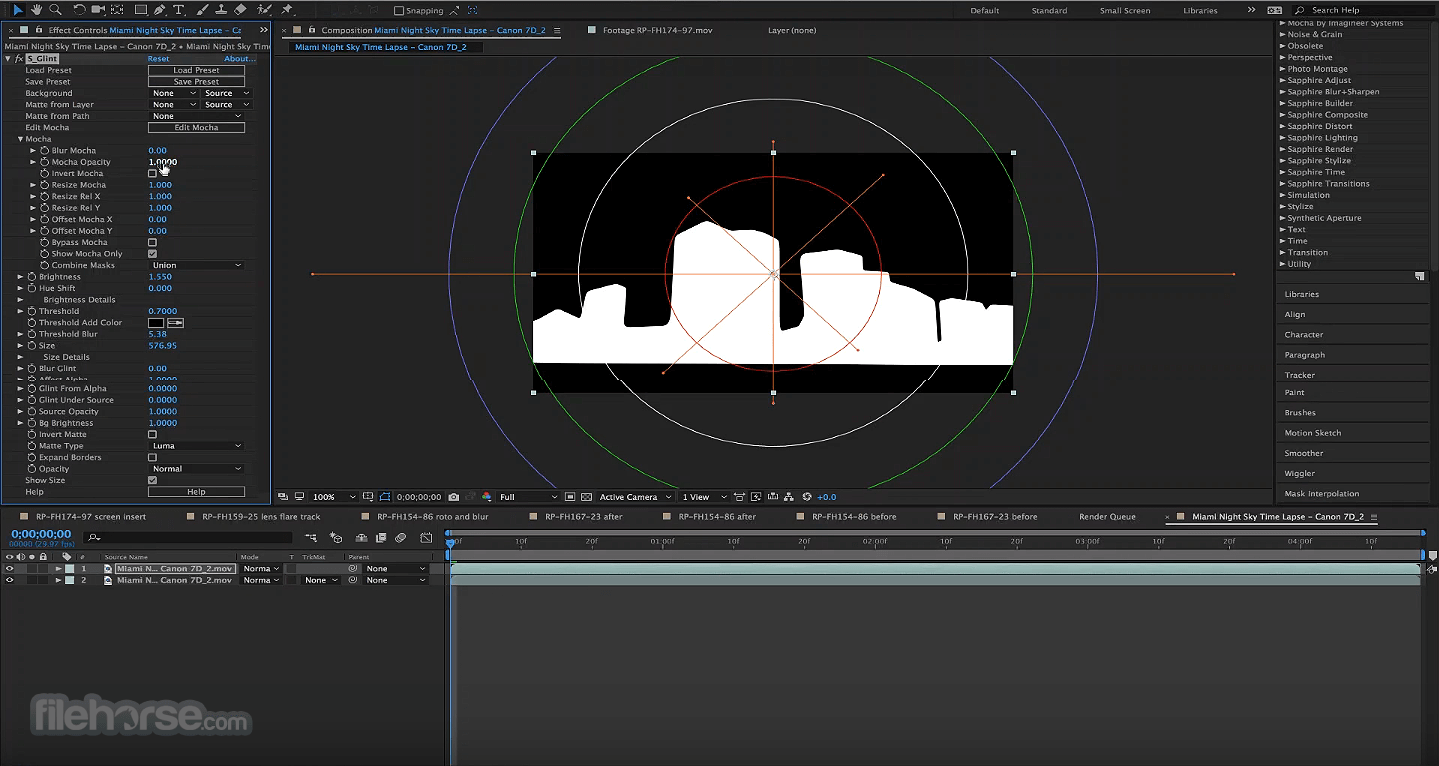
Task: Open the Full resolution dropdown
Action: [528, 497]
